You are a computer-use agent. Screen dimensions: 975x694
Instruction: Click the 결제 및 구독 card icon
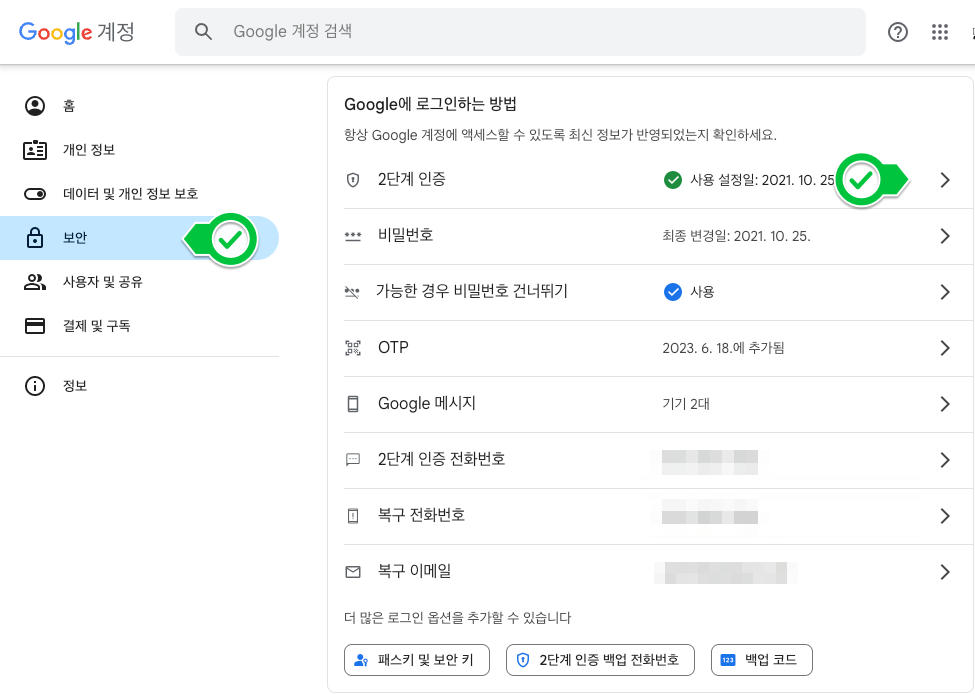35,326
